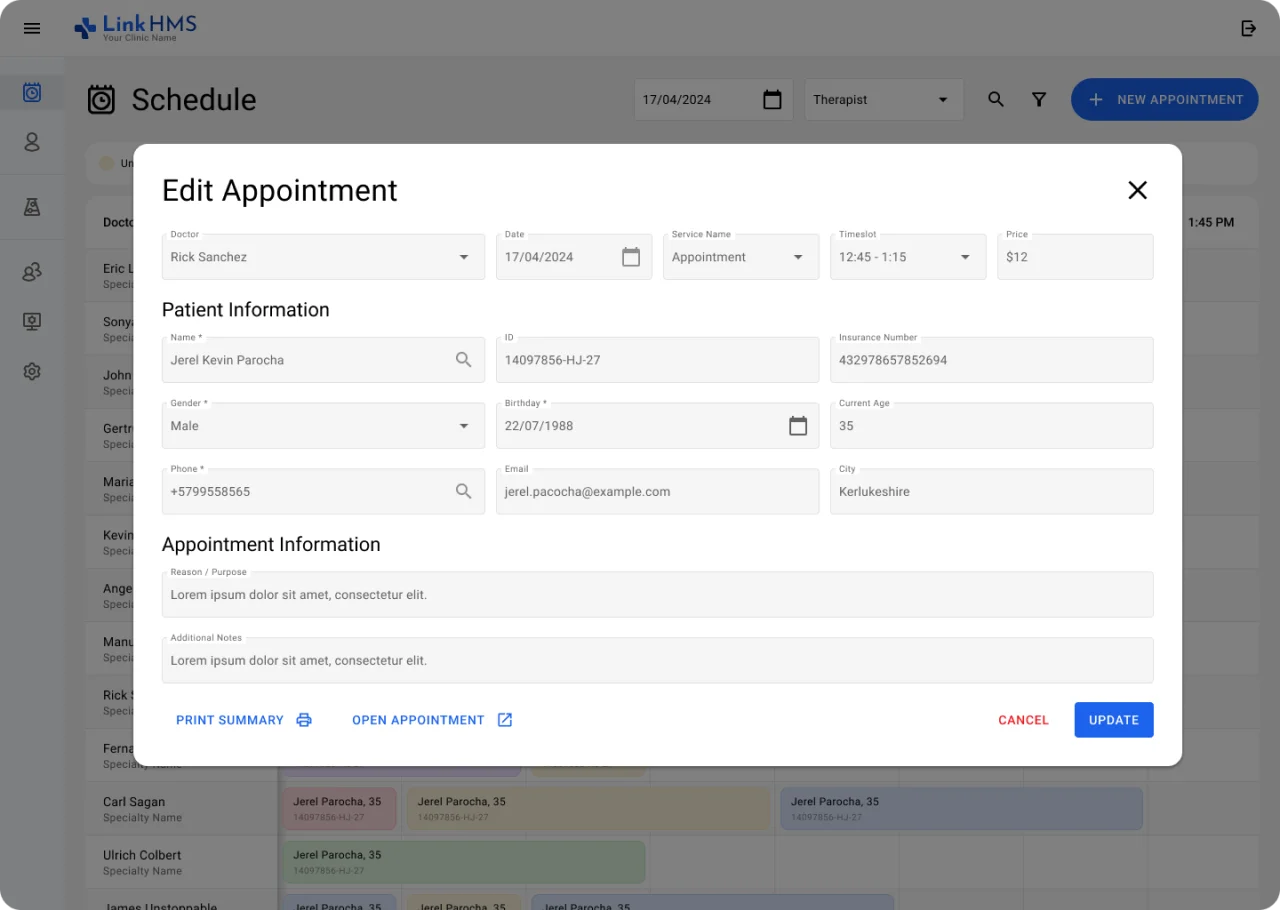Click Print Summary button

tap(244, 720)
